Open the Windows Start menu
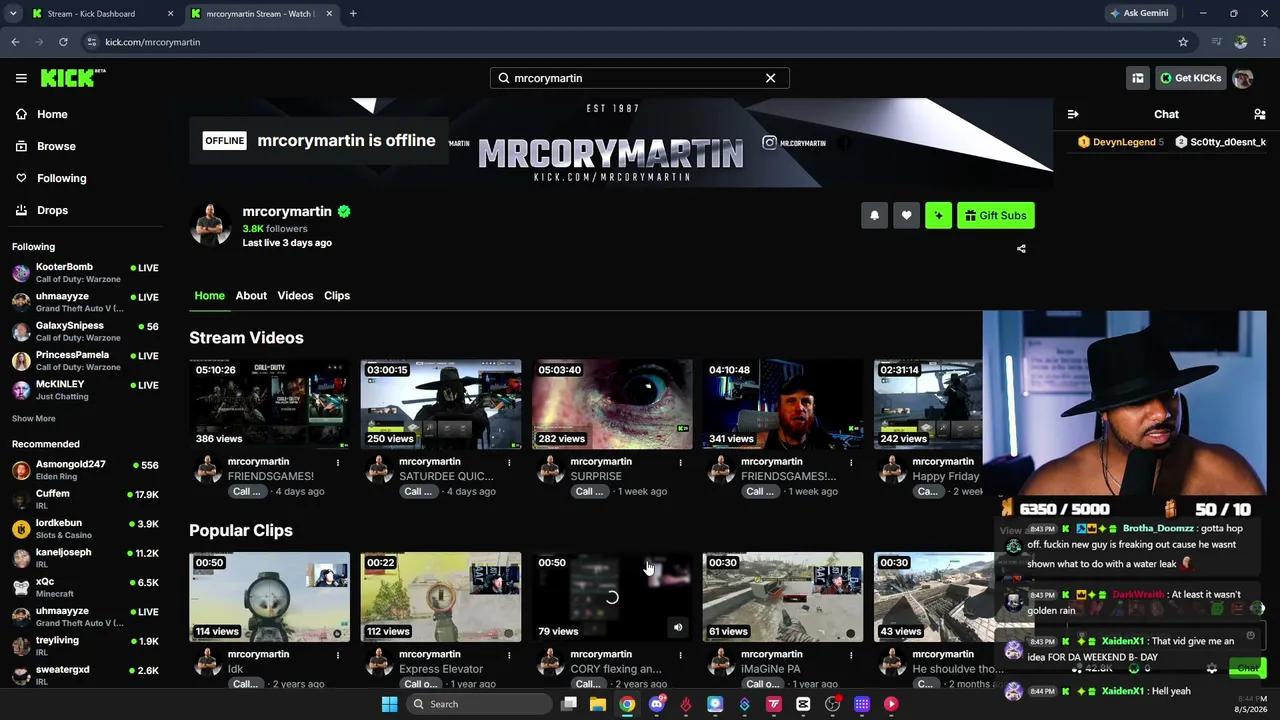The image size is (1280, 720). tap(389, 704)
